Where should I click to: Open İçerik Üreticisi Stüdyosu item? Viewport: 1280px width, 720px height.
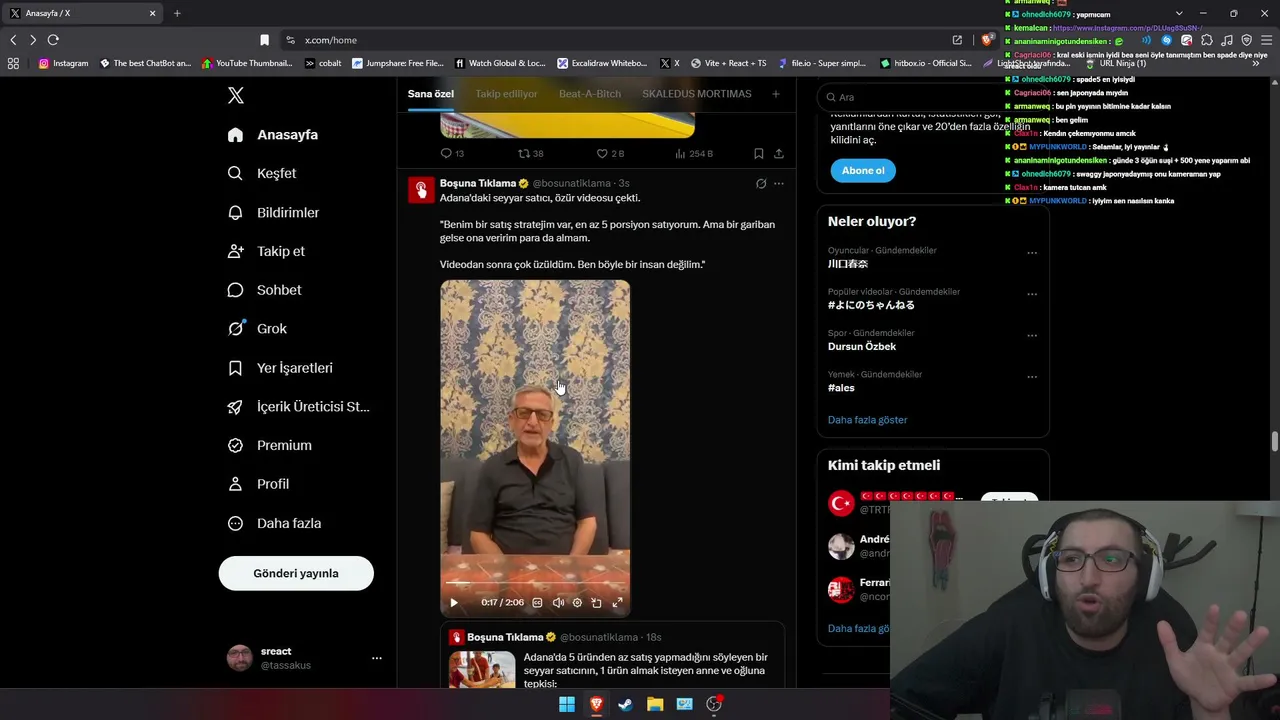[299, 407]
